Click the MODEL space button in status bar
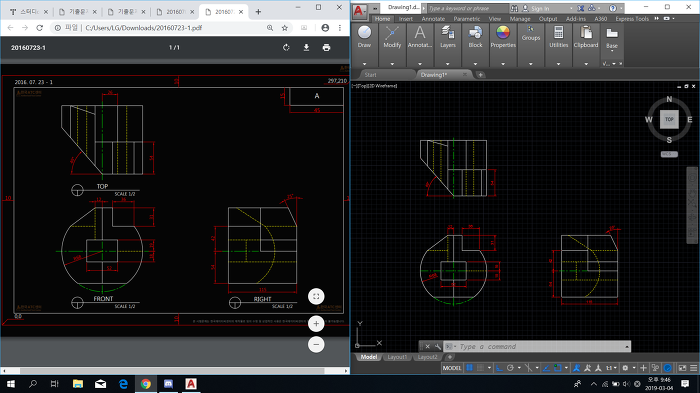700x393 pixels. pyautogui.click(x=452, y=368)
